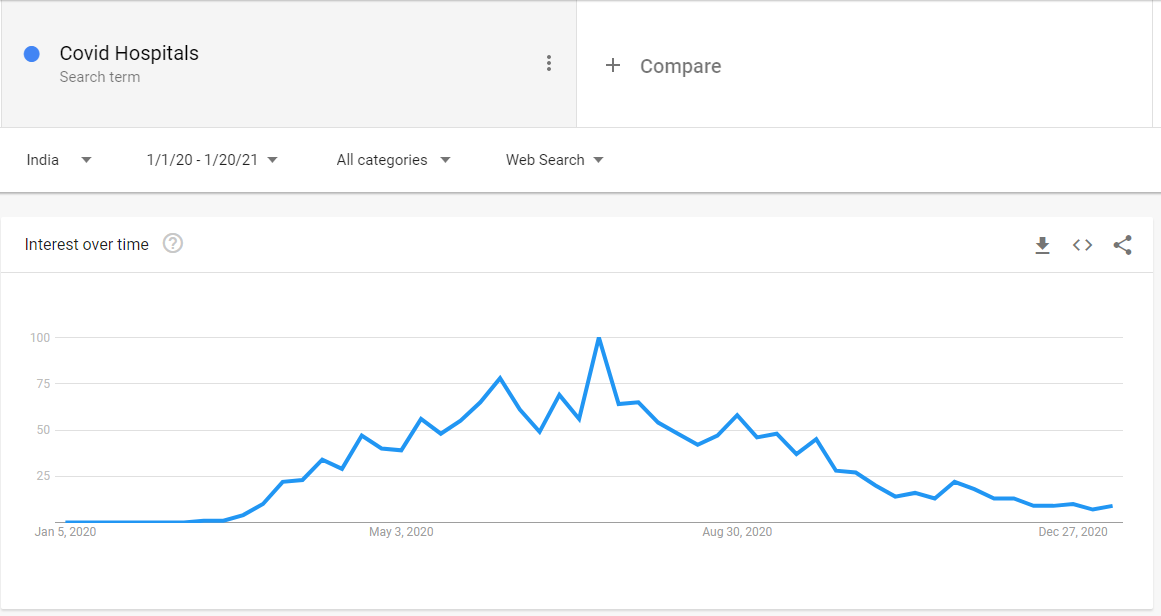1161x616 pixels.
Task: Click the Aug 30, 2020 axis label
Action: pos(737,532)
